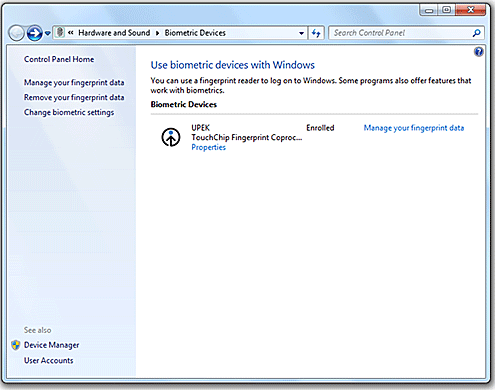Expand the double-chevron breadcrumb overflow
Viewport: 495px width, 390px height.
click(x=71, y=33)
